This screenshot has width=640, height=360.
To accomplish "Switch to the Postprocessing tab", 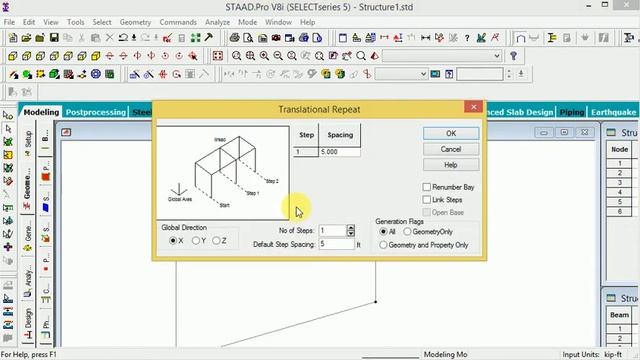I will (96, 112).
